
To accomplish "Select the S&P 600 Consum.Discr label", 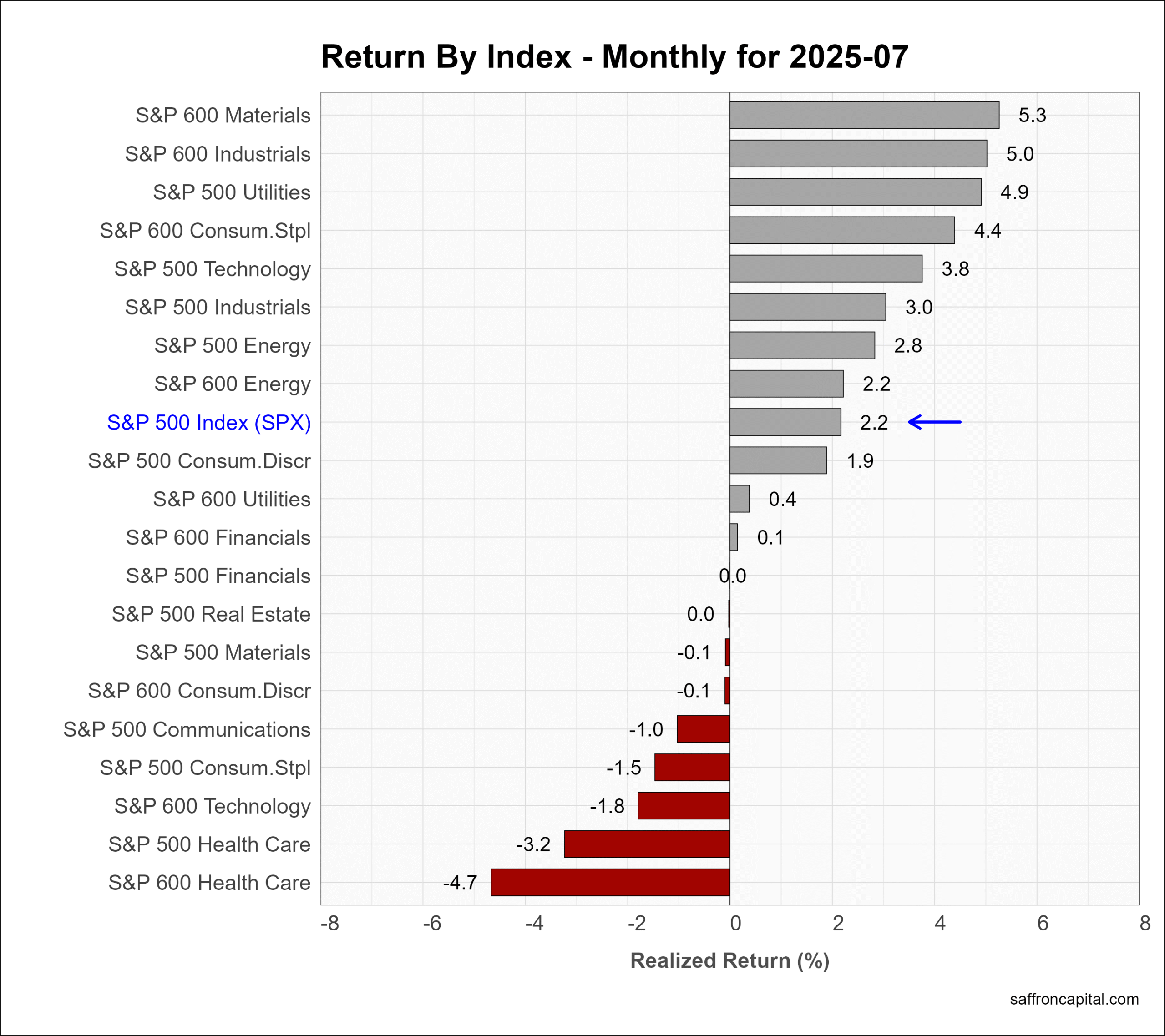I will click(x=199, y=691).
